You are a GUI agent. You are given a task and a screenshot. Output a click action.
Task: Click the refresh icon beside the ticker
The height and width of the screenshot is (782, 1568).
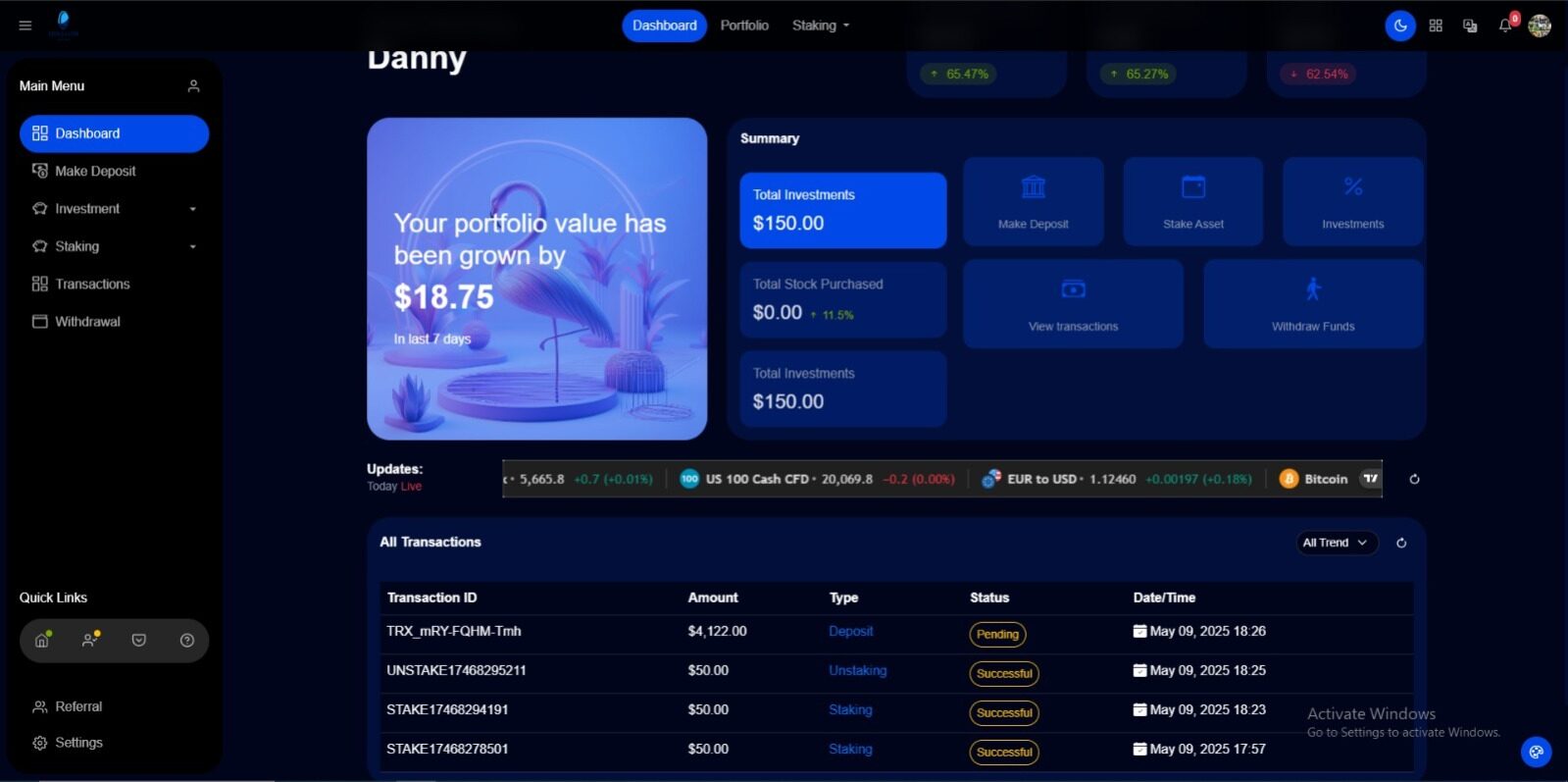(x=1414, y=480)
